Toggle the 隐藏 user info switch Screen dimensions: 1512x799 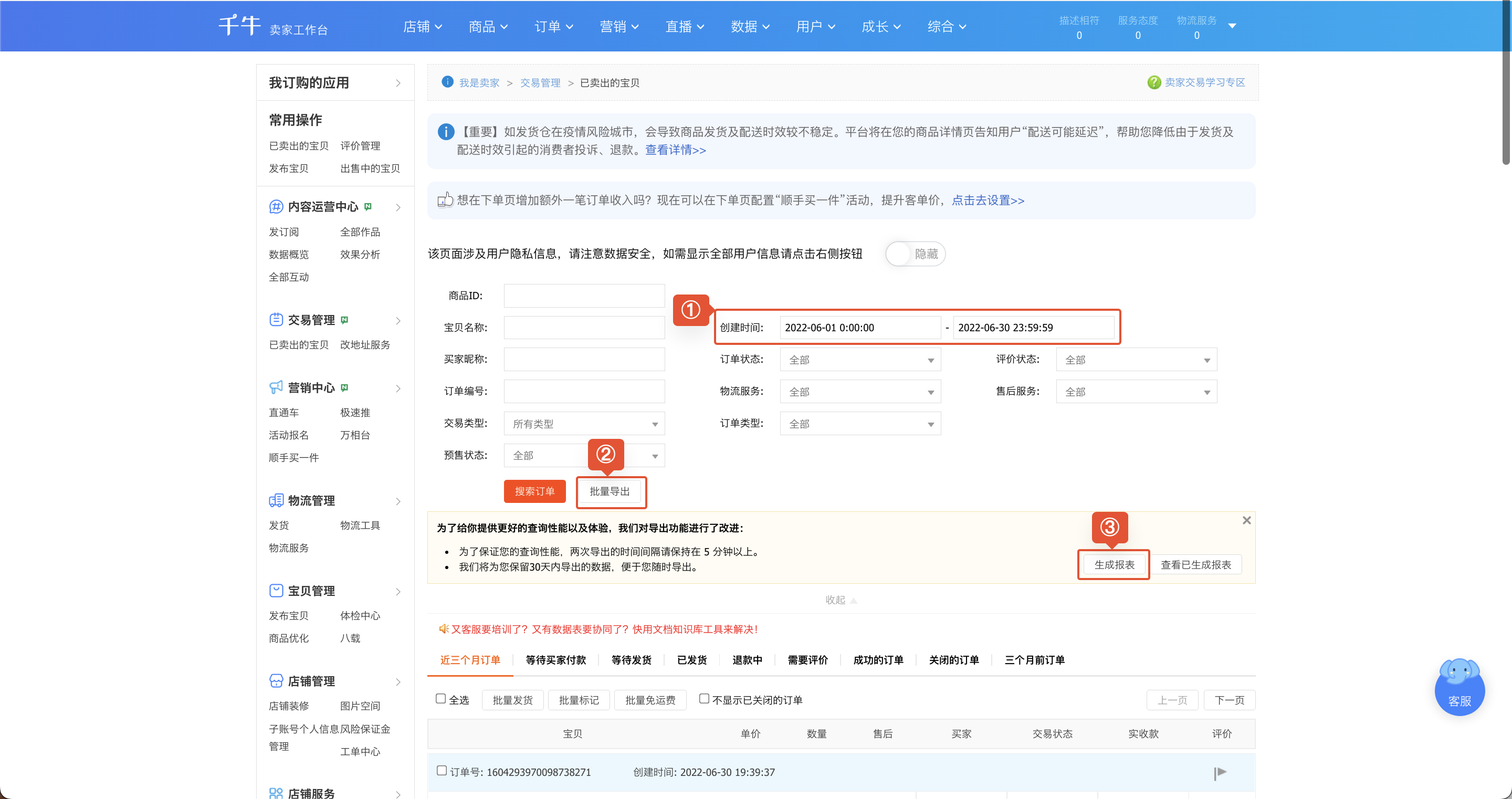[916, 254]
